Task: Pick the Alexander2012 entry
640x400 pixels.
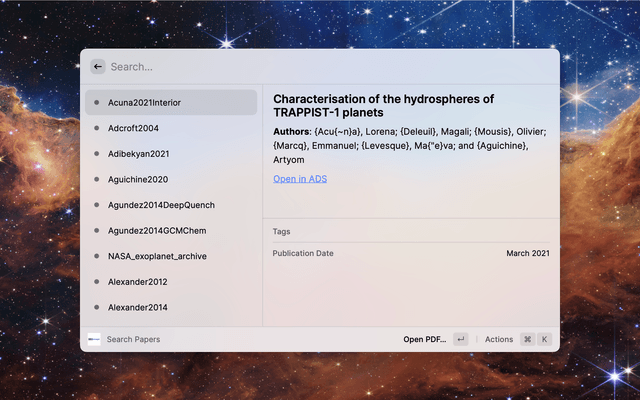Action: click(138, 282)
